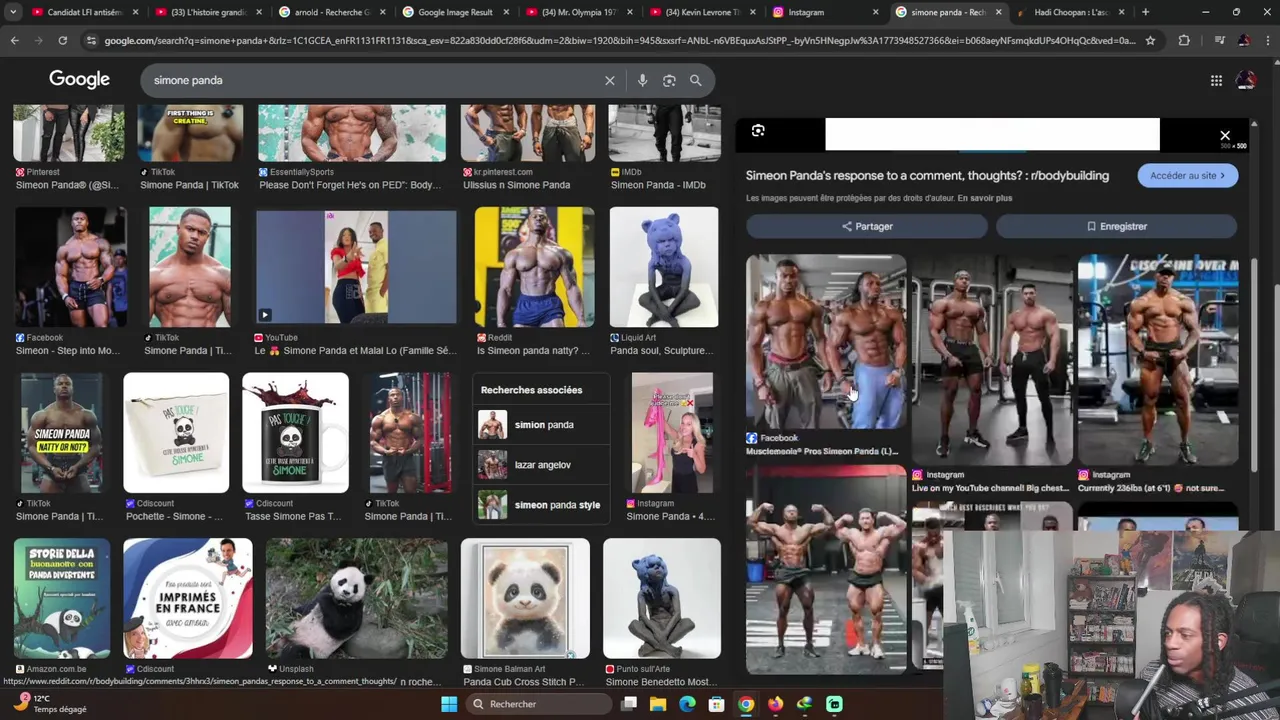Clear the simone panda search query
This screenshot has height=720, width=1280.
coord(609,80)
